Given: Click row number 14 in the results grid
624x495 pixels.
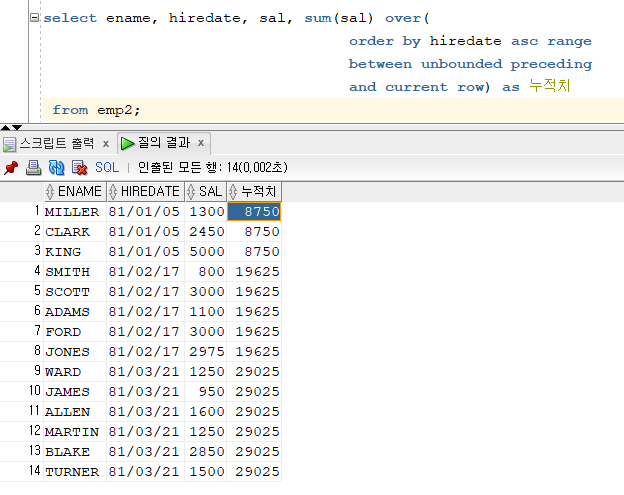Looking at the screenshot, I should (x=35, y=471).
